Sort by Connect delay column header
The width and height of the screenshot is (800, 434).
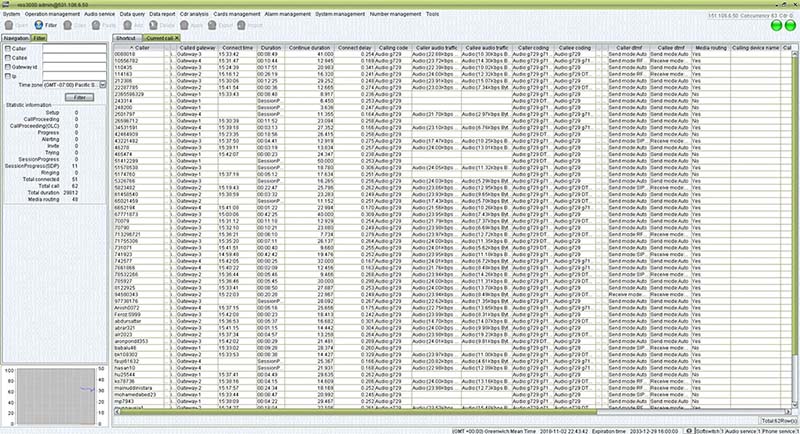tap(355, 47)
